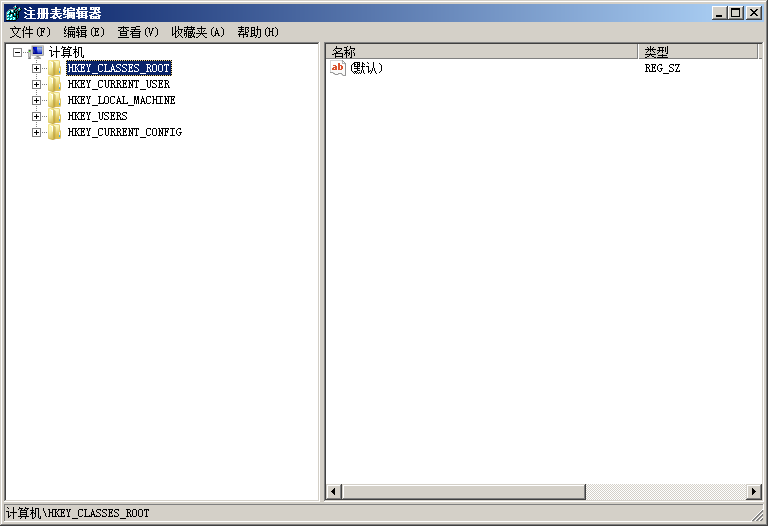Expand the HKEY_USERS key
768x526 pixels.
pos(36,117)
